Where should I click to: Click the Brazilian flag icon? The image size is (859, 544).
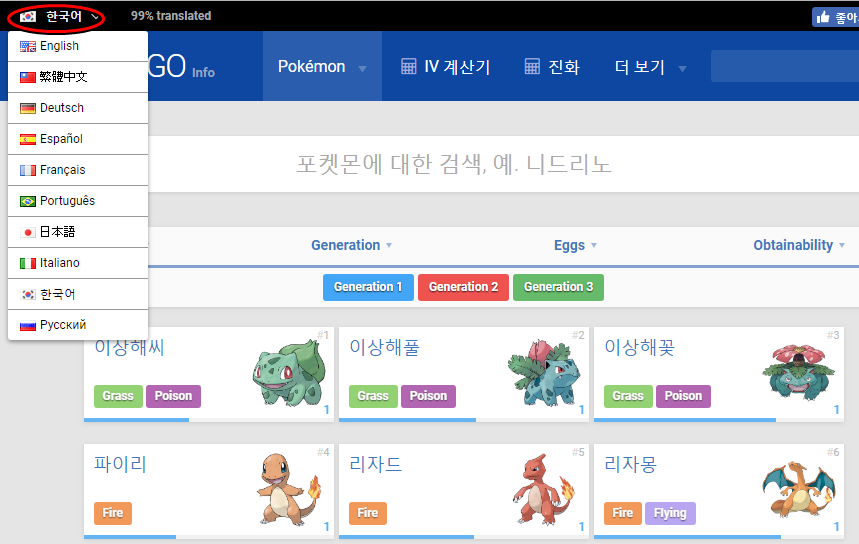28,202
